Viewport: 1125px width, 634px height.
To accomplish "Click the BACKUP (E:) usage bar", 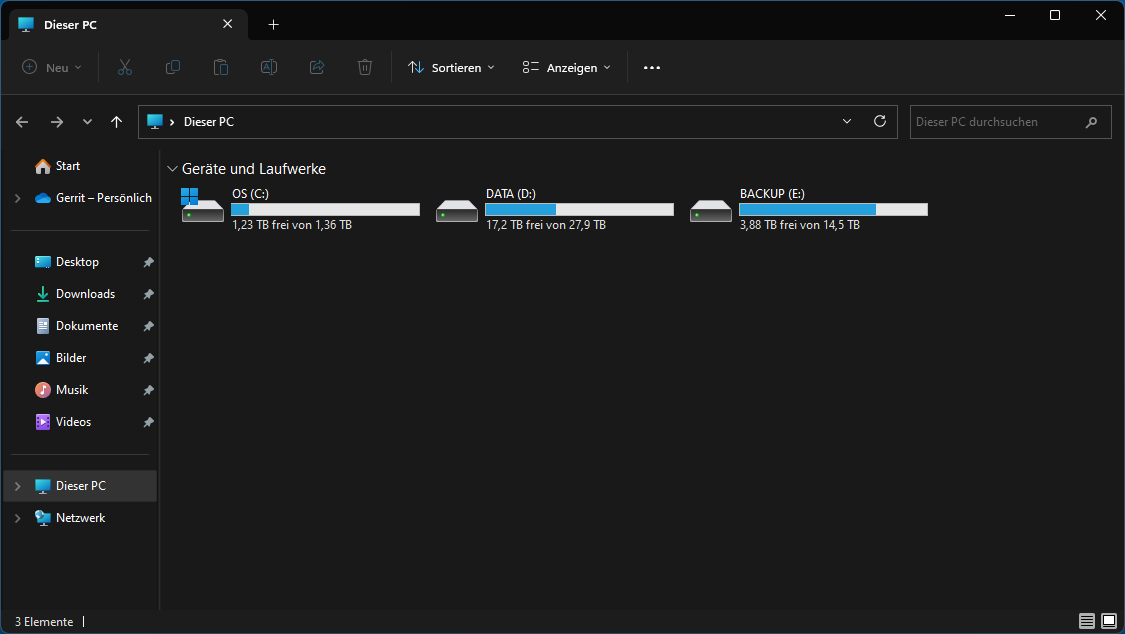I will coord(833,209).
